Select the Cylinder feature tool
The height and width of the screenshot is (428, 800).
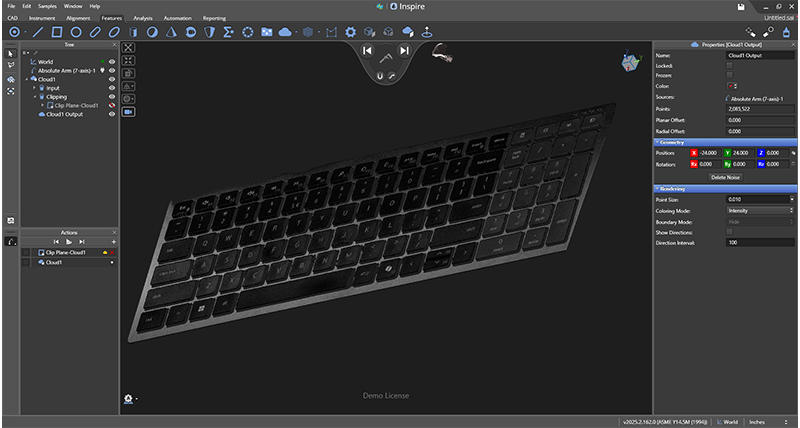pyautogui.click(x=133, y=32)
